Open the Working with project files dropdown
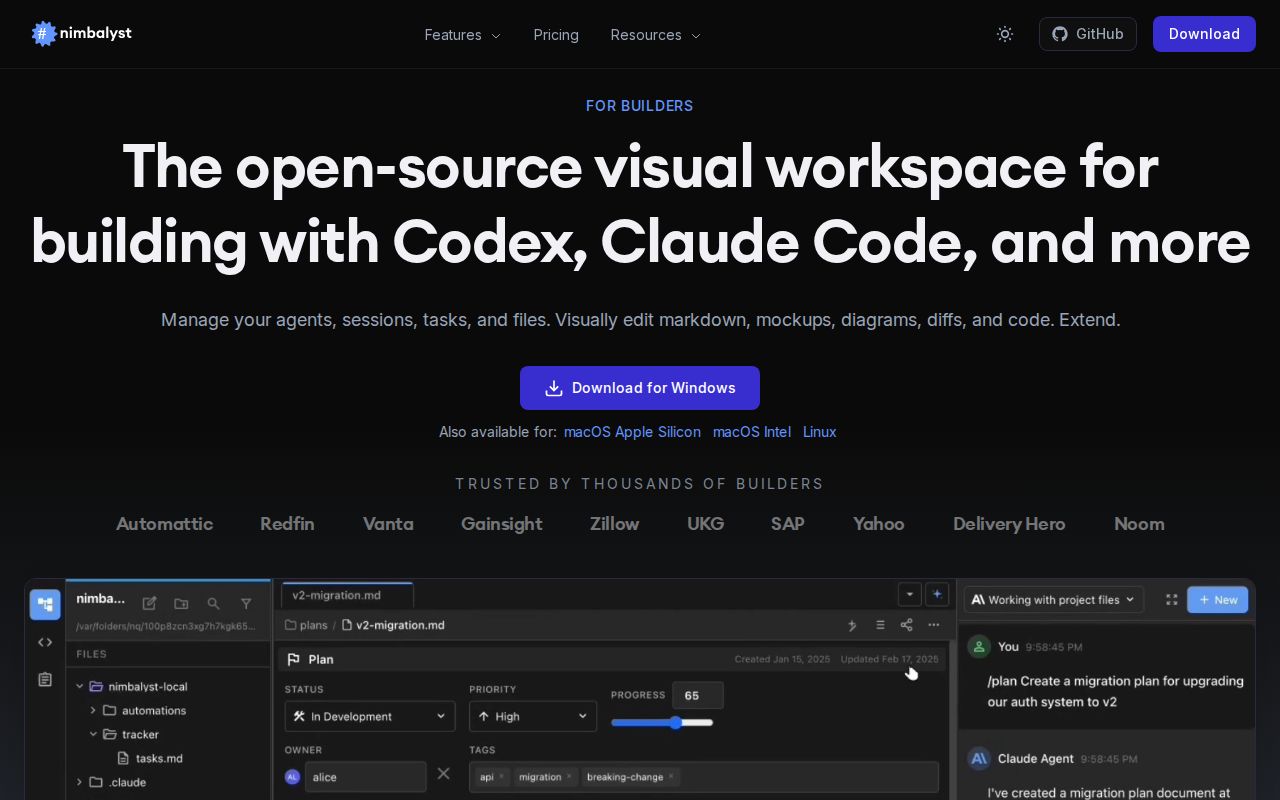This screenshot has width=1280, height=800. click(1054, 600)
